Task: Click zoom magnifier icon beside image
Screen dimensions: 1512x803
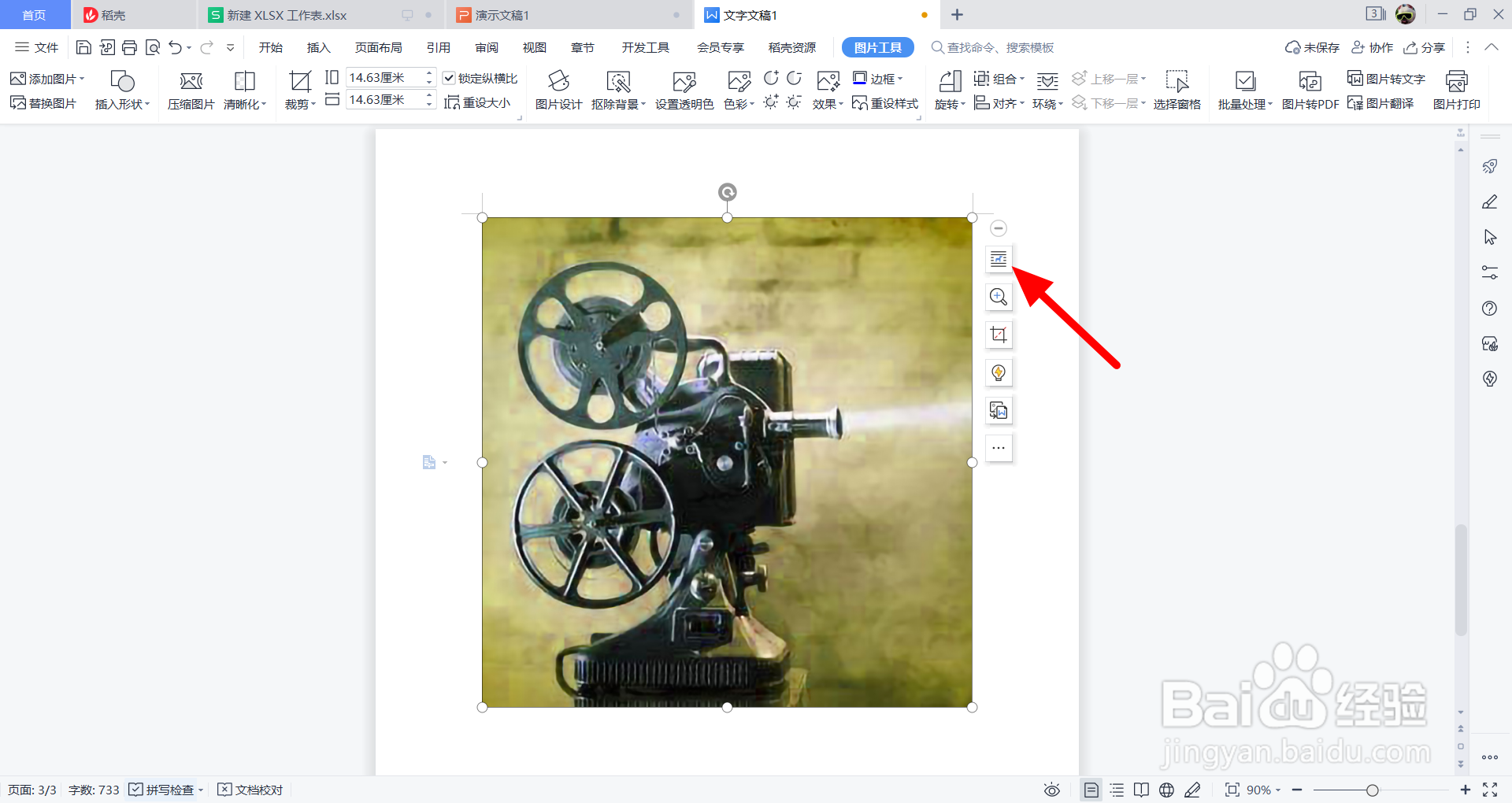Action: pyautogui.click(x=999, y=297)
